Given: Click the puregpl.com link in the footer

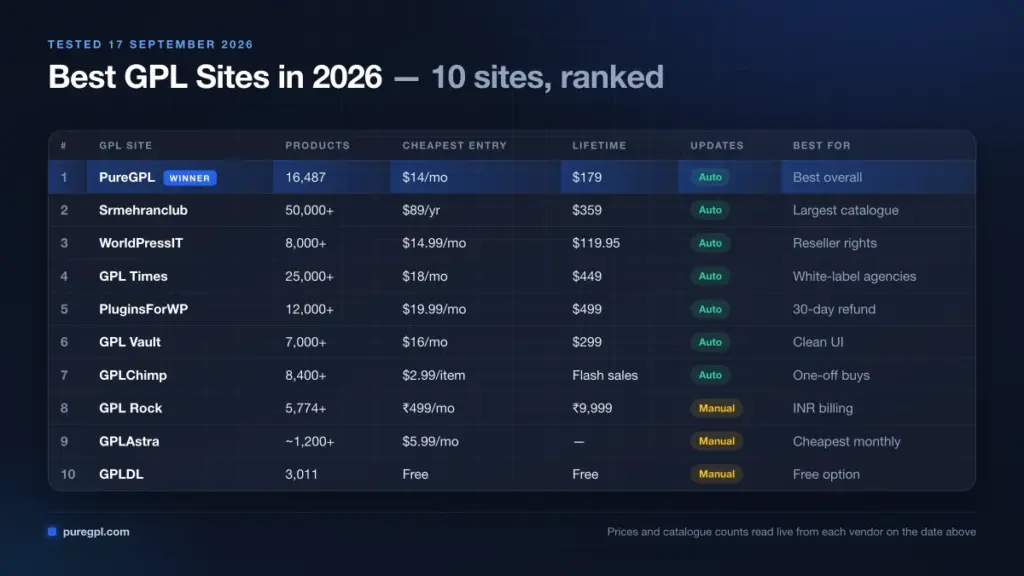Looking at the screenshot, I should 96,532.
